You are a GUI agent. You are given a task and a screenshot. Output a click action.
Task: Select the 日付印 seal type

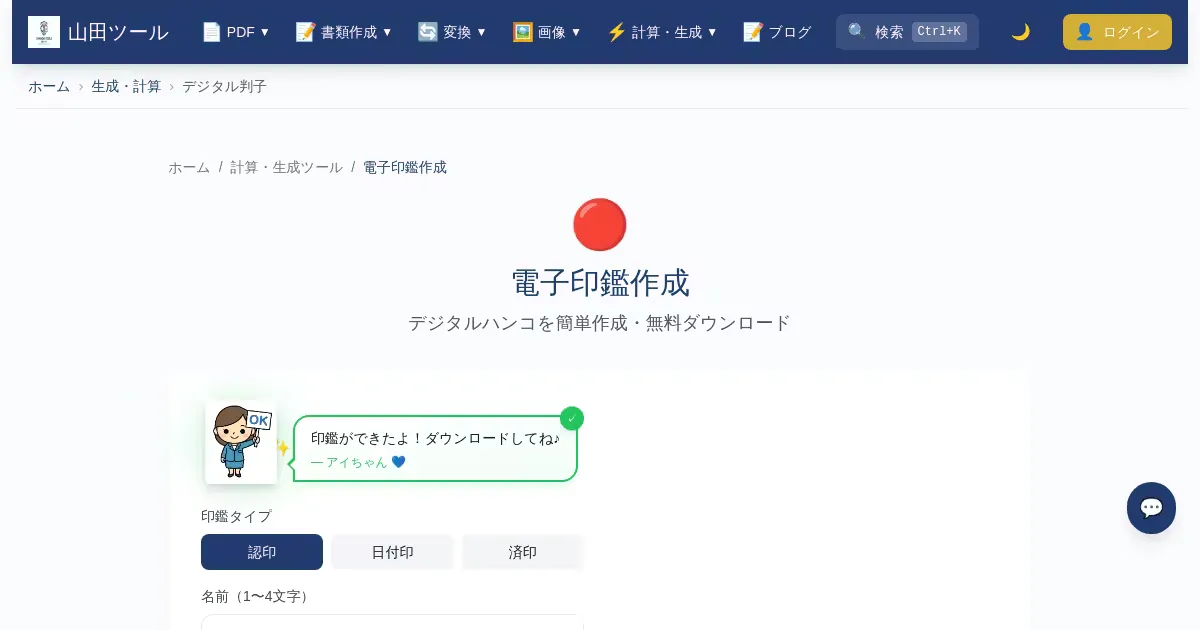coord(392,552)
